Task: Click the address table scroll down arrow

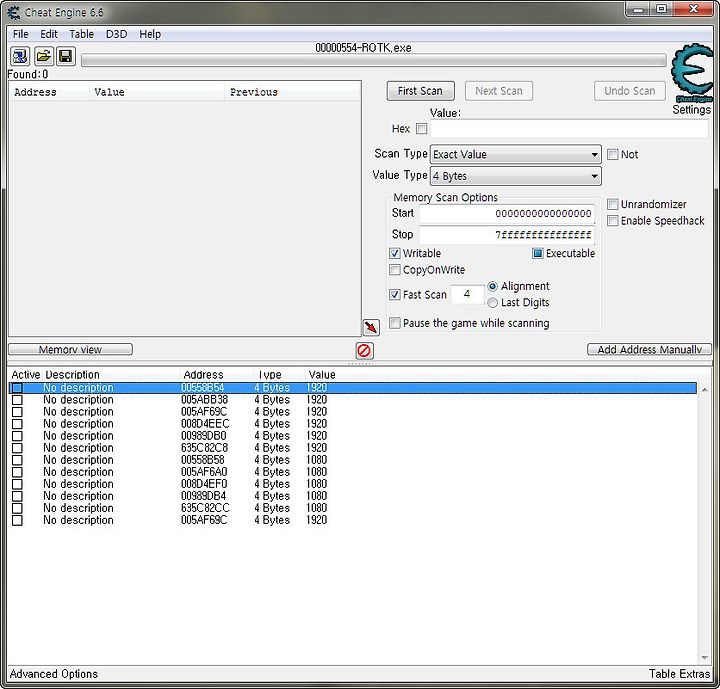Action: pyautogui.click(x=704, y=658)
